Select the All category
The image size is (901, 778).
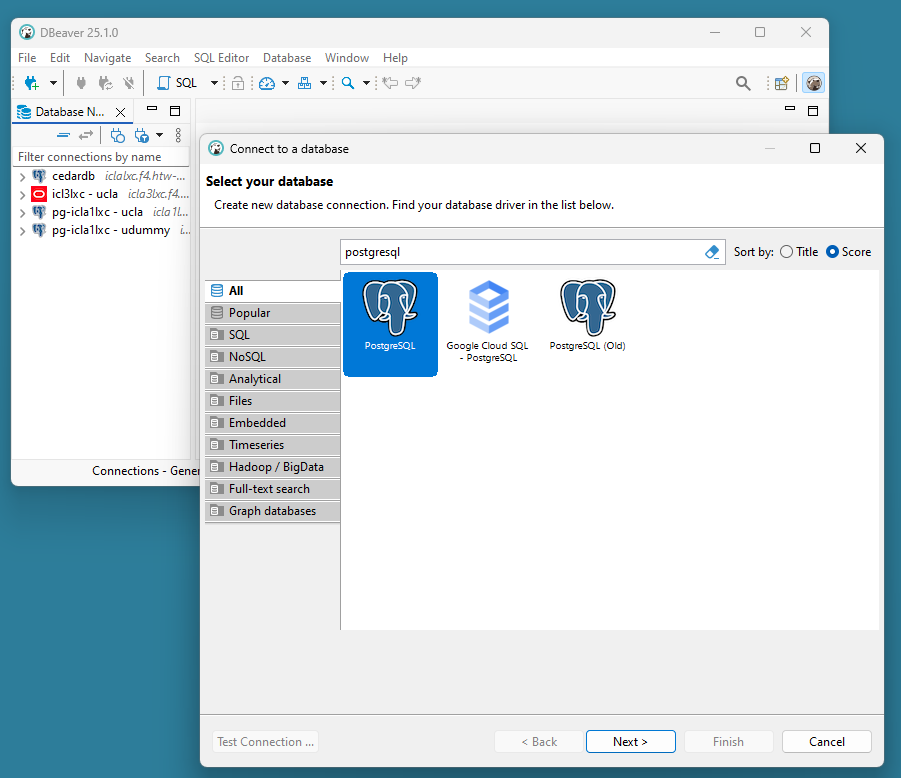(x=272, y=291)
